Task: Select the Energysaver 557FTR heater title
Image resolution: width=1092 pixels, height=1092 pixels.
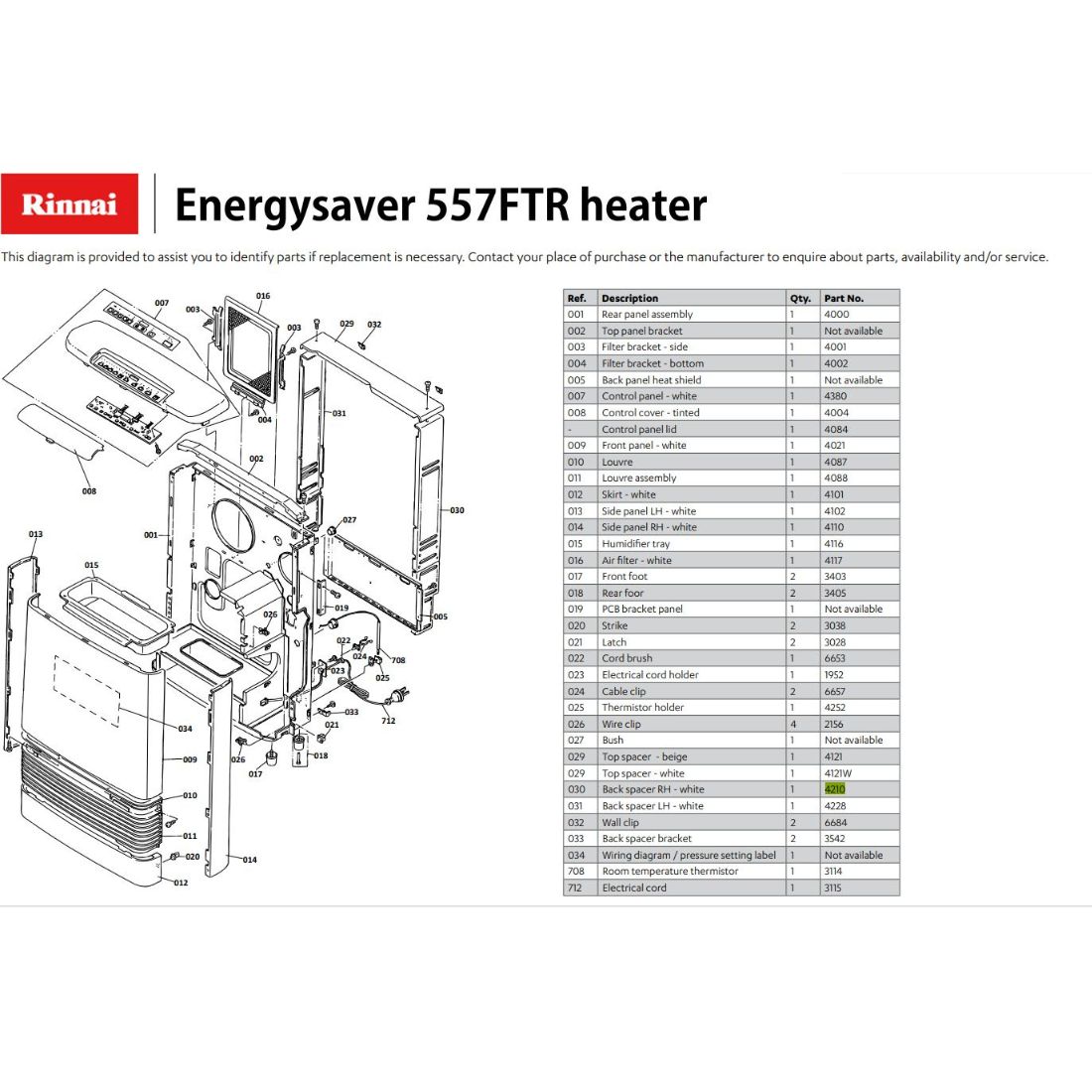Action: [440, 205]
